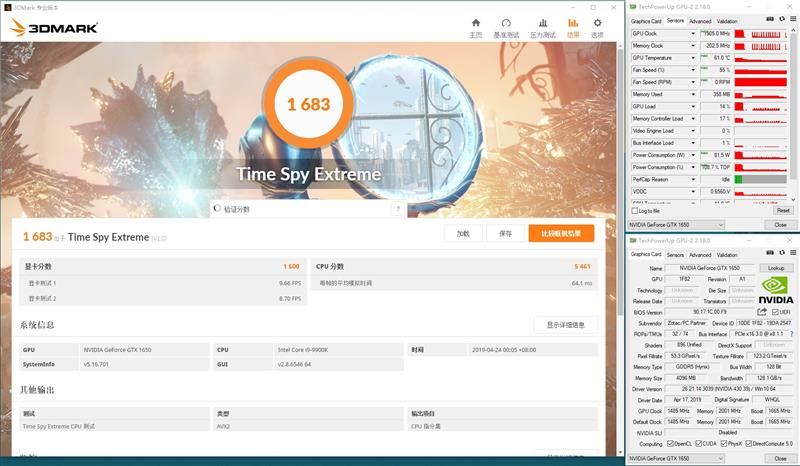Click the 加载 (Load) button

pos(463,233)
